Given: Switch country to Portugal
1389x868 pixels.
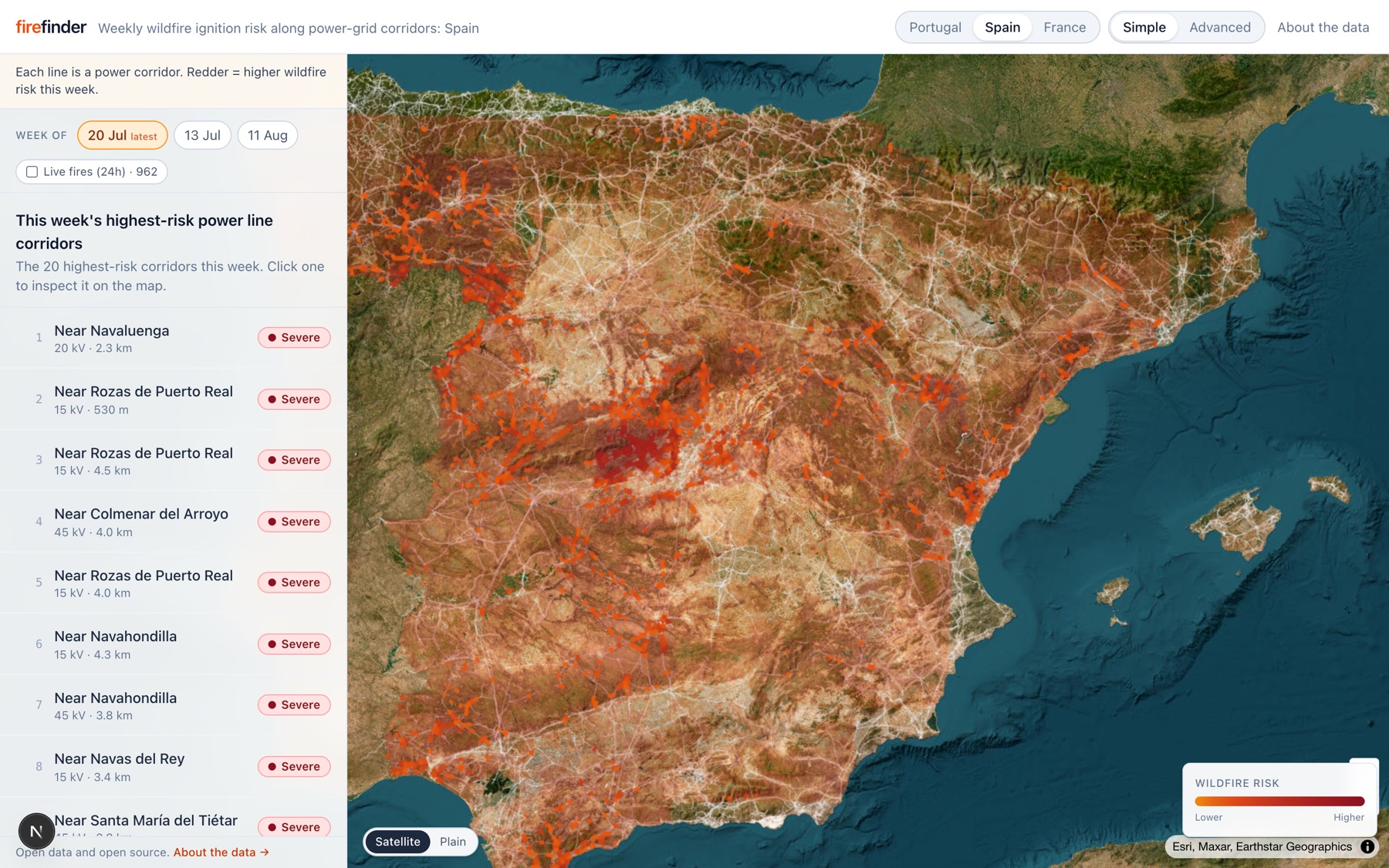Looking at the screenshot, I should click(x=934, y=27).
